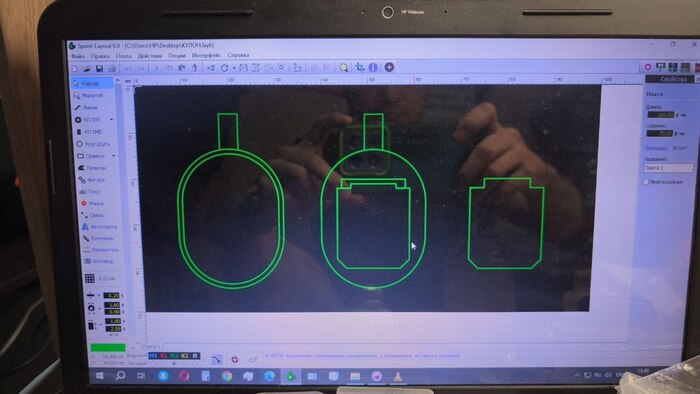This screenshot has width=700, height=394.
Task: Click the x2 duplicate icon
Action: coord(210,68)
